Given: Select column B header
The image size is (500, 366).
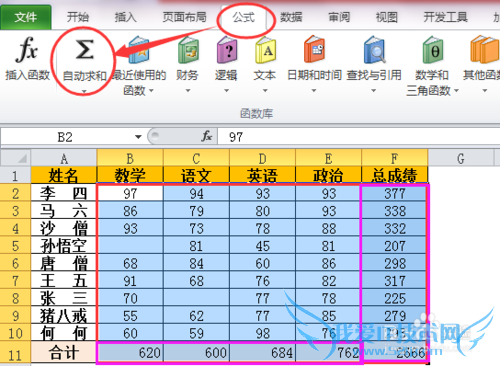Looking at the screenshot, I should pos(130,158).
